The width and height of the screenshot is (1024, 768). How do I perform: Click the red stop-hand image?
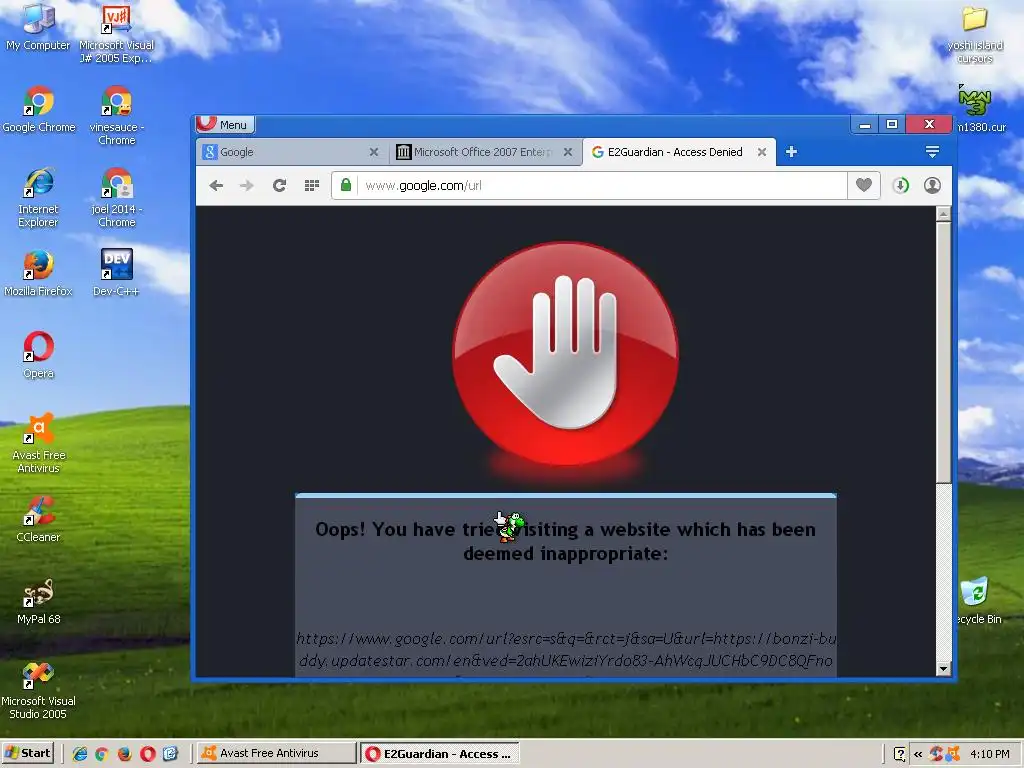[566, 353]
